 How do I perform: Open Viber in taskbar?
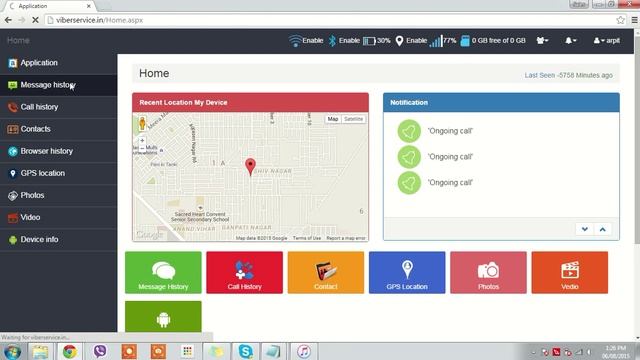click(x=100, y=351)
